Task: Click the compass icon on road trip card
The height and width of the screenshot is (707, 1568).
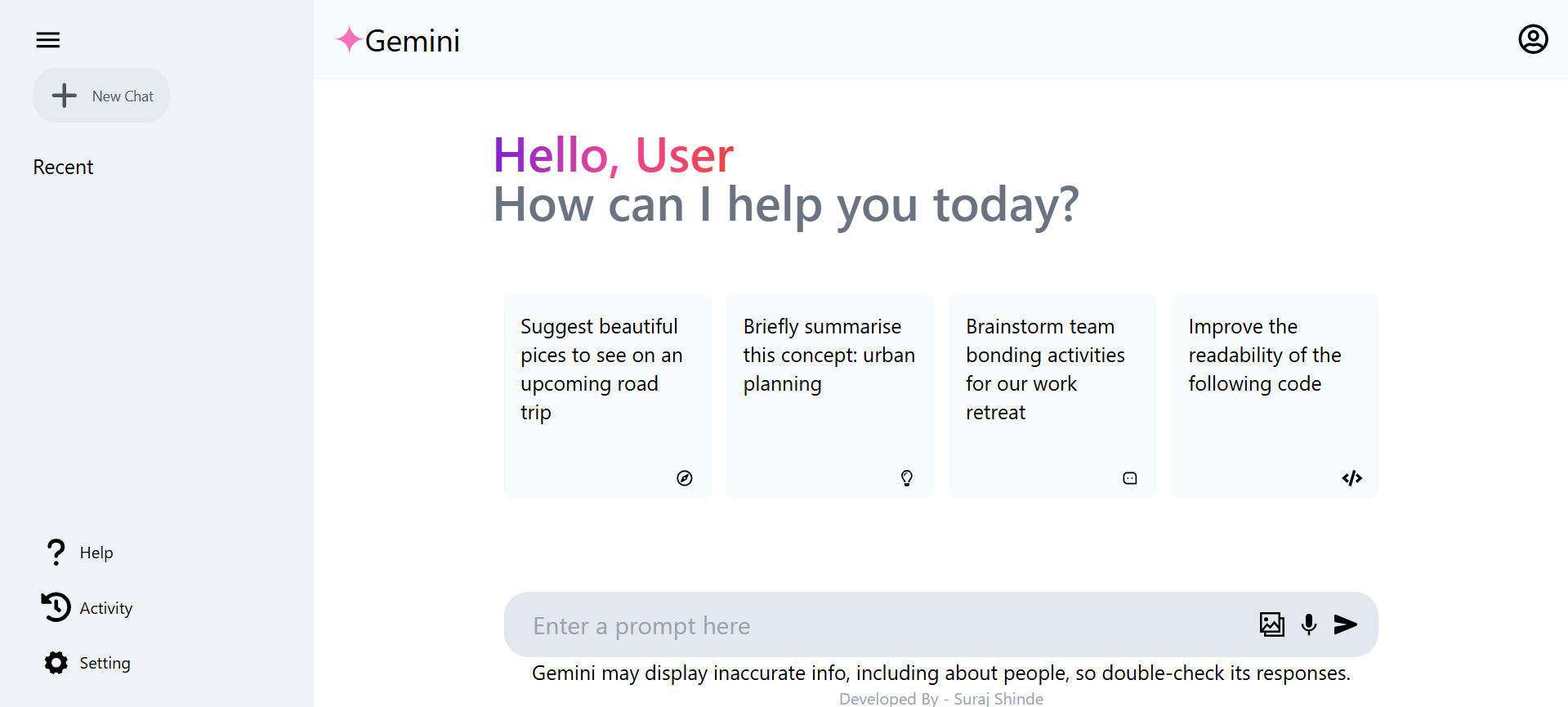Action: click(x=685, y=478)
